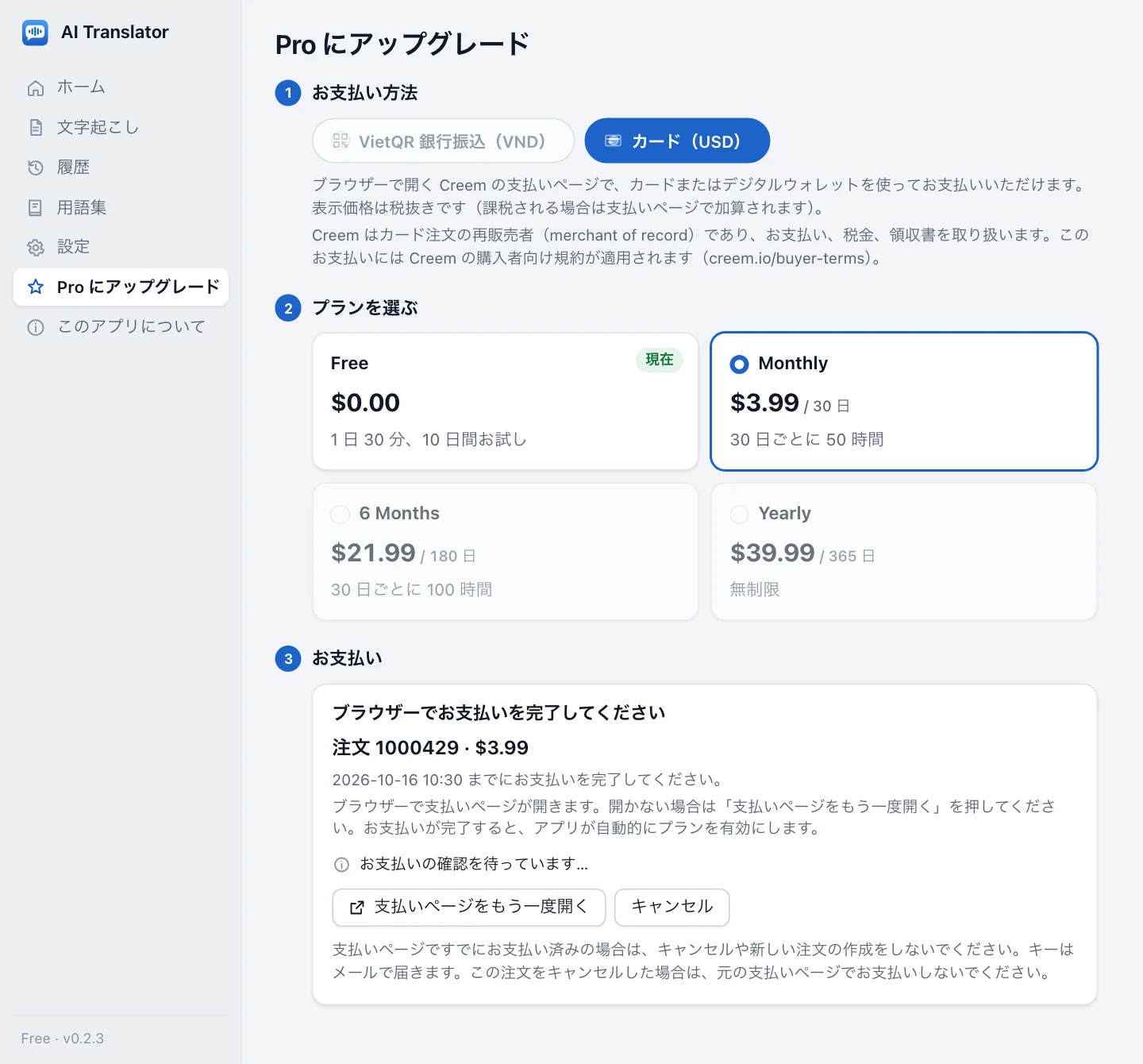Click the 無制限 label on Yearly plan
Viewport: 1143px width, 1064px height.
click(755, 589)
